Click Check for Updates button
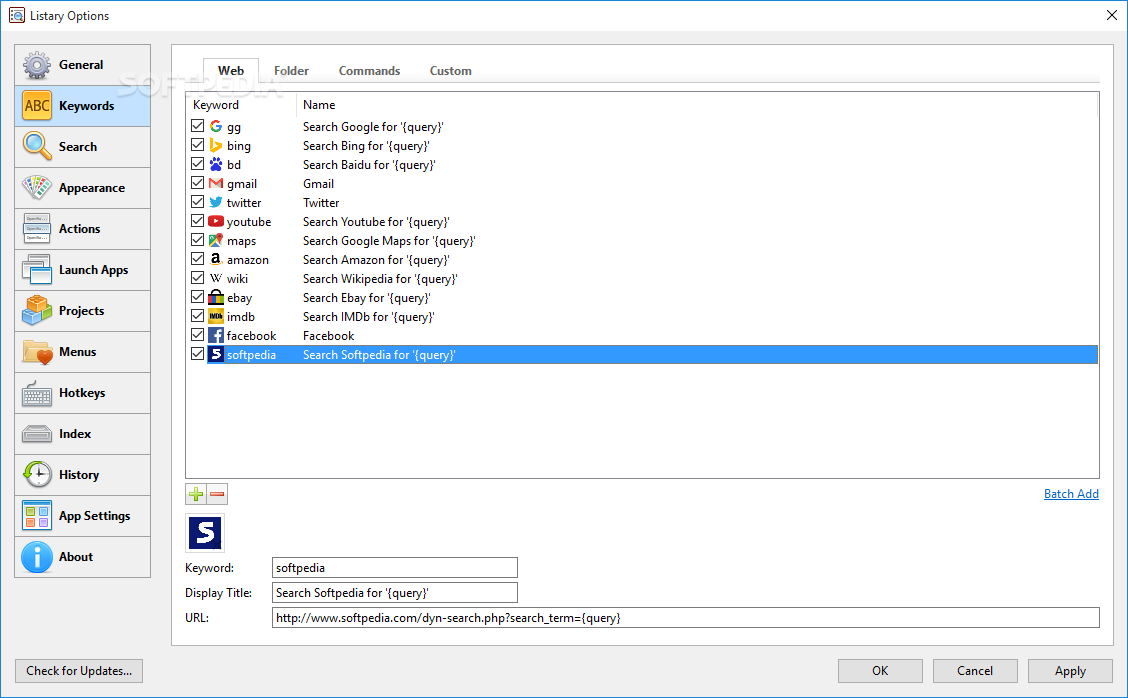Image resolution: width=1128 pixels, height=698 pixels. tap(79, 671)
